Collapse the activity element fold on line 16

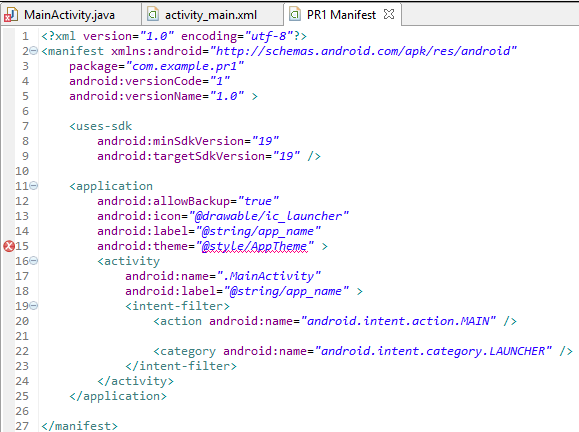[34, 261]
